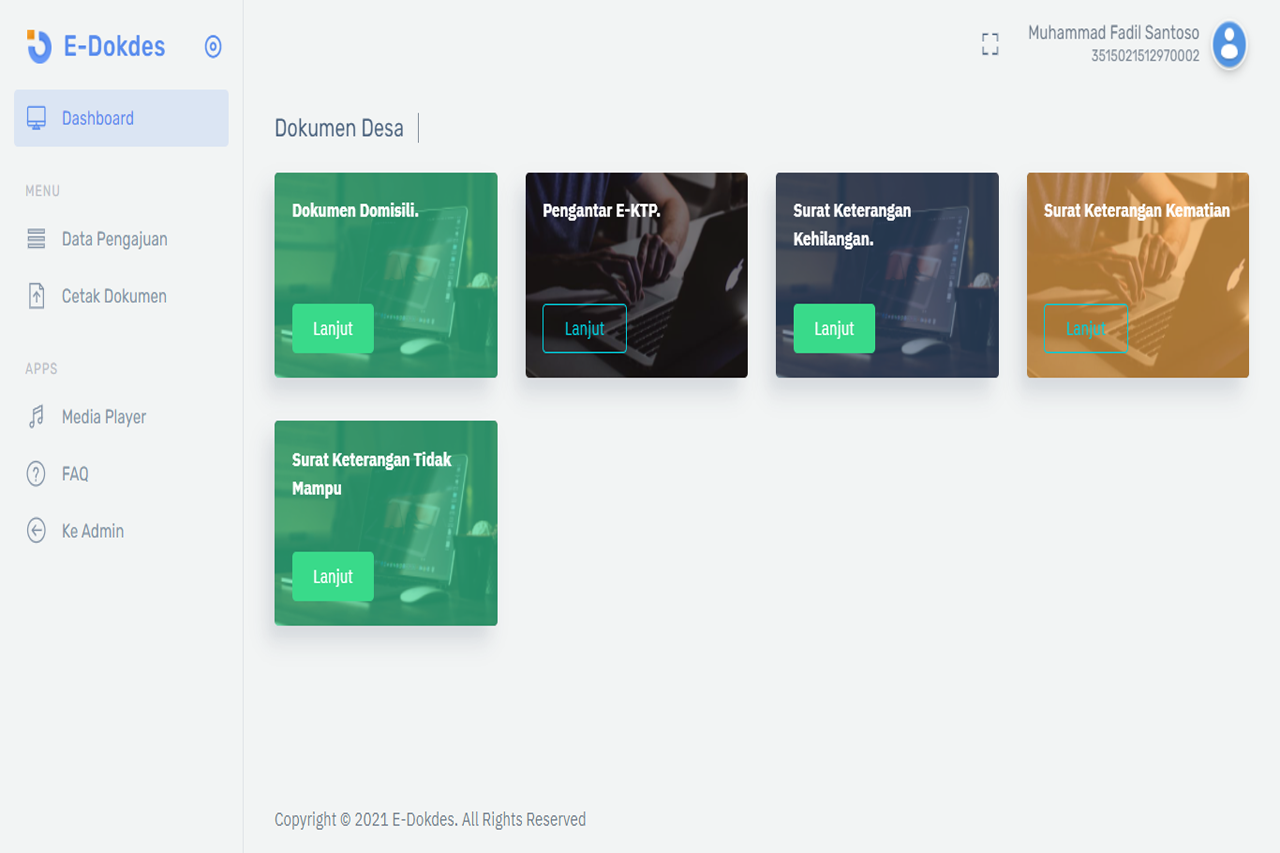The width and height of the screenshot is (1280, 853).
Task: Click the Cetak Dokumen file icon
Action: tap(37, 296)
